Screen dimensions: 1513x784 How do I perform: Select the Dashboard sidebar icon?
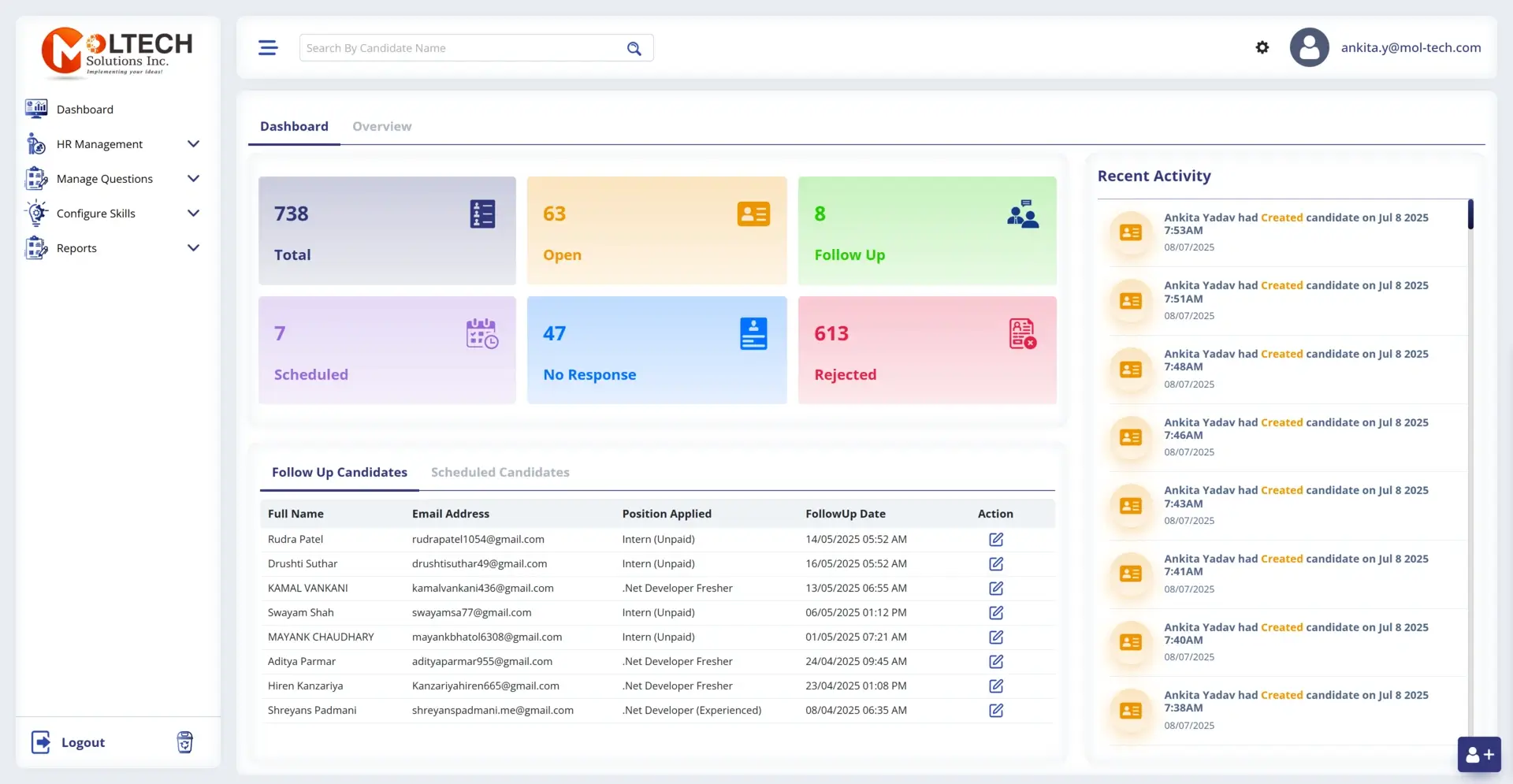point(36,109)
